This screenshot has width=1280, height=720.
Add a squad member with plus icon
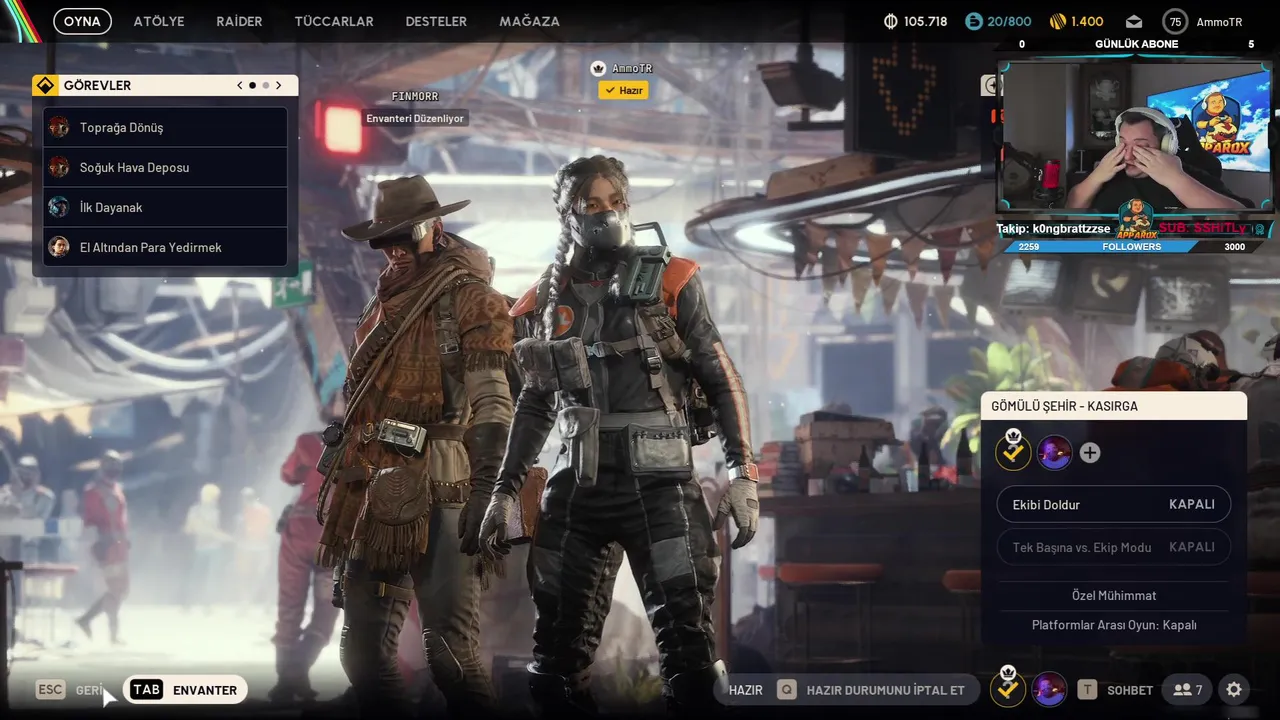click(x=1090, y=453)
